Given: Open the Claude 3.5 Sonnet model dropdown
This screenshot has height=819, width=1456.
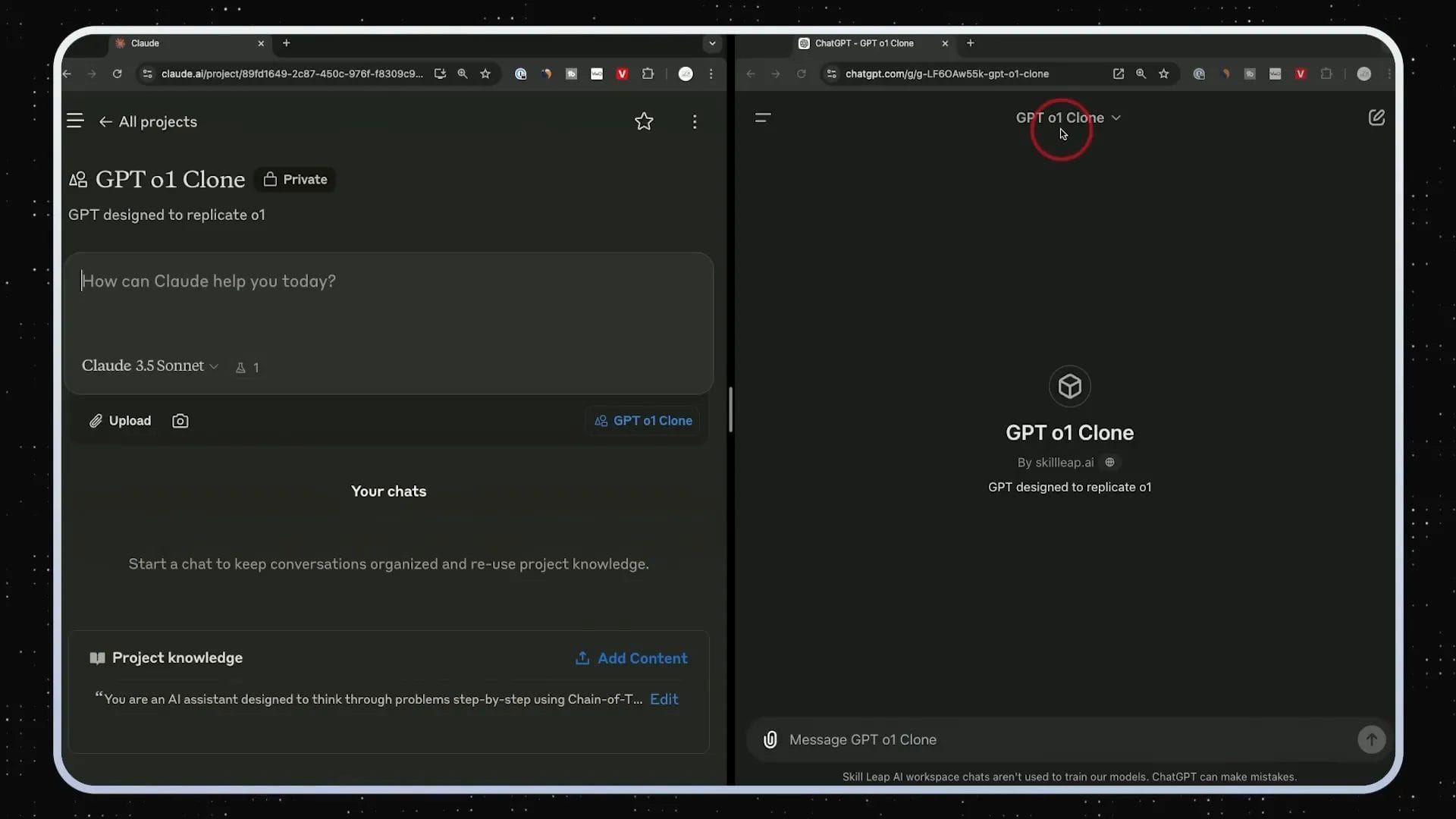Looking at the screenshot, I should tap(149, 366).
